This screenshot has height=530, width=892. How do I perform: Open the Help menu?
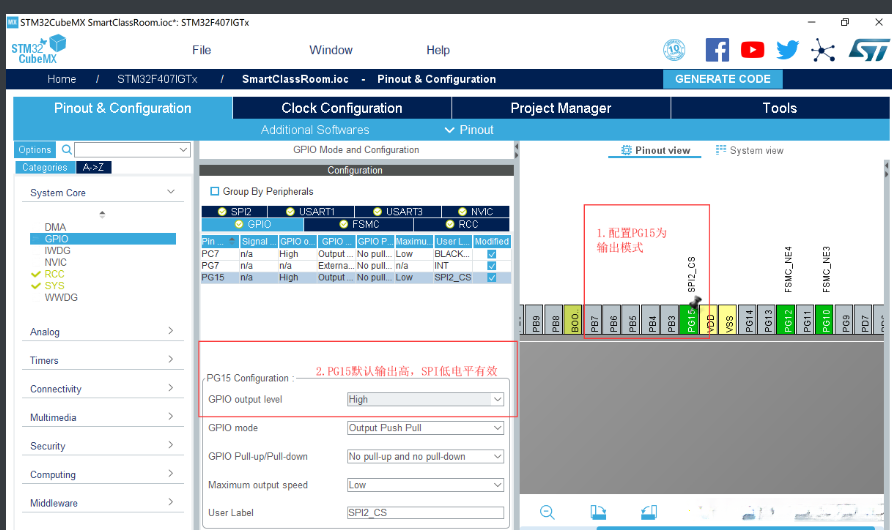438,50
